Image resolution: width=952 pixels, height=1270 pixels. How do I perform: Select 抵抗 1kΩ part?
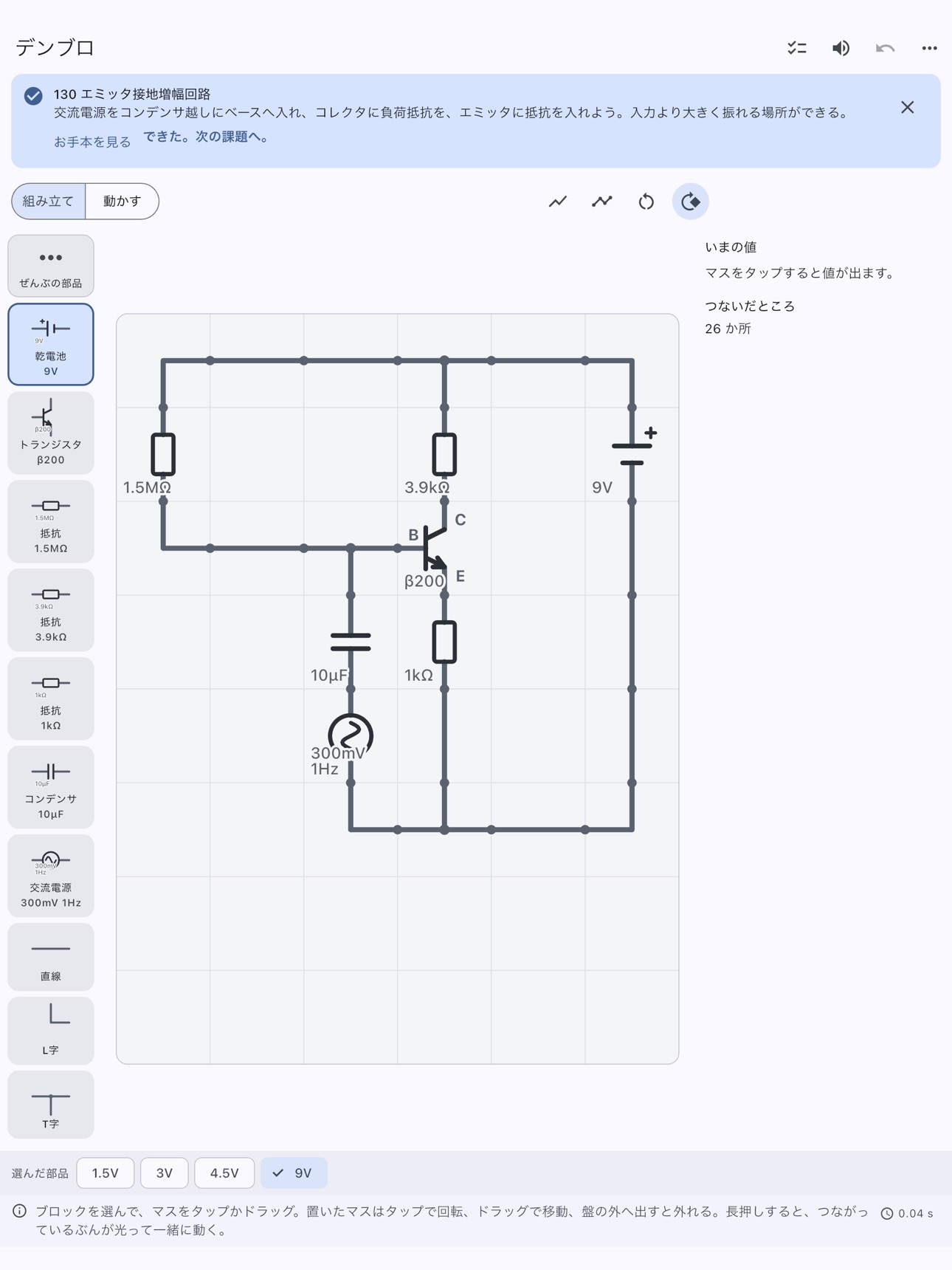pos(51,698)
